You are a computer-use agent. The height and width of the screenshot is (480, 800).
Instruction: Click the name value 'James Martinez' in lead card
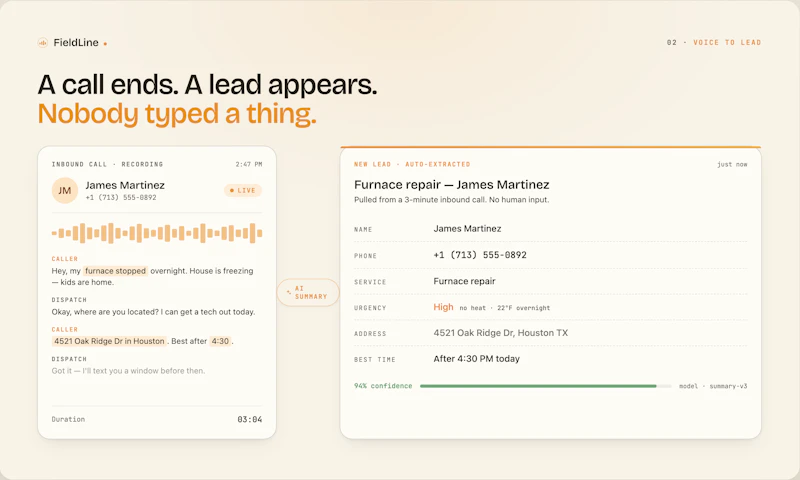(467, 229)
